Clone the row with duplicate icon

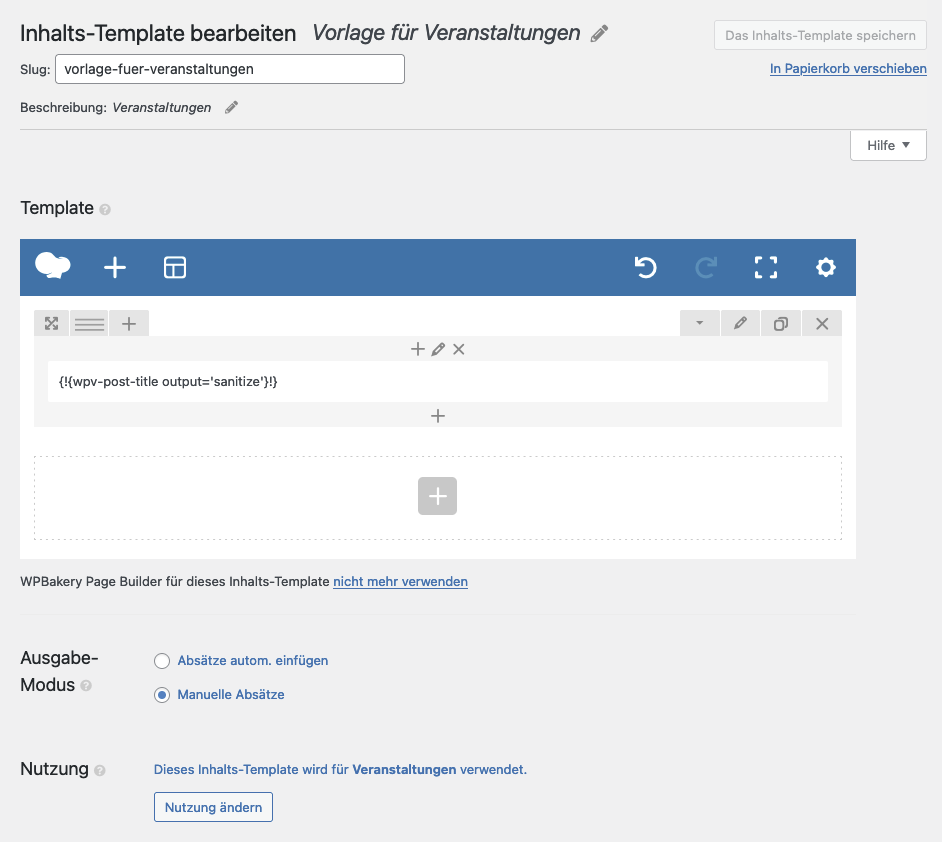780,324
